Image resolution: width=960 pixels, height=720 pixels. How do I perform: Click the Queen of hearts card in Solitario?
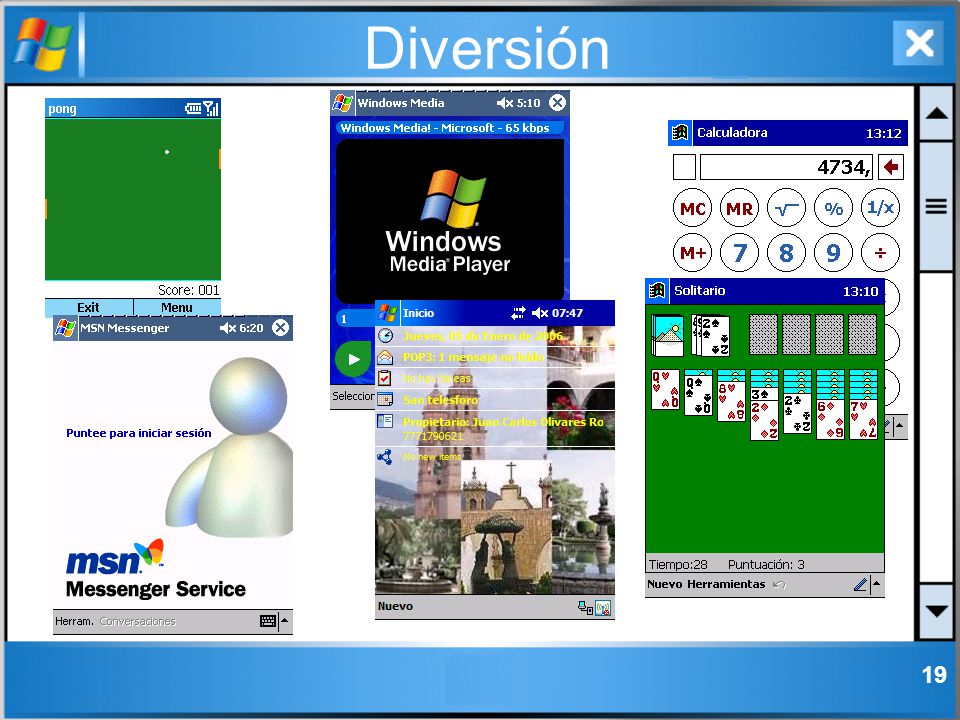(x=666, y=389)
